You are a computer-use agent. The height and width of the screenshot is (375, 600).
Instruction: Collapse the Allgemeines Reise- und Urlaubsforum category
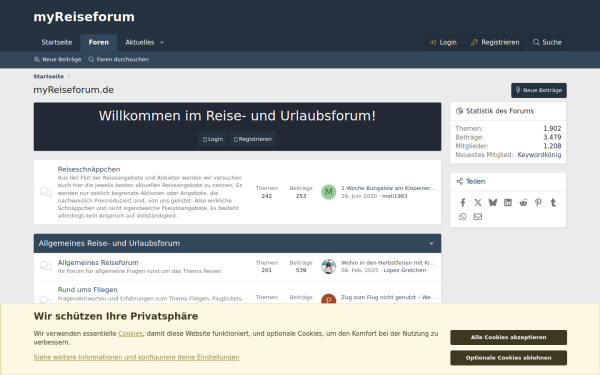[x=431, y=243]
